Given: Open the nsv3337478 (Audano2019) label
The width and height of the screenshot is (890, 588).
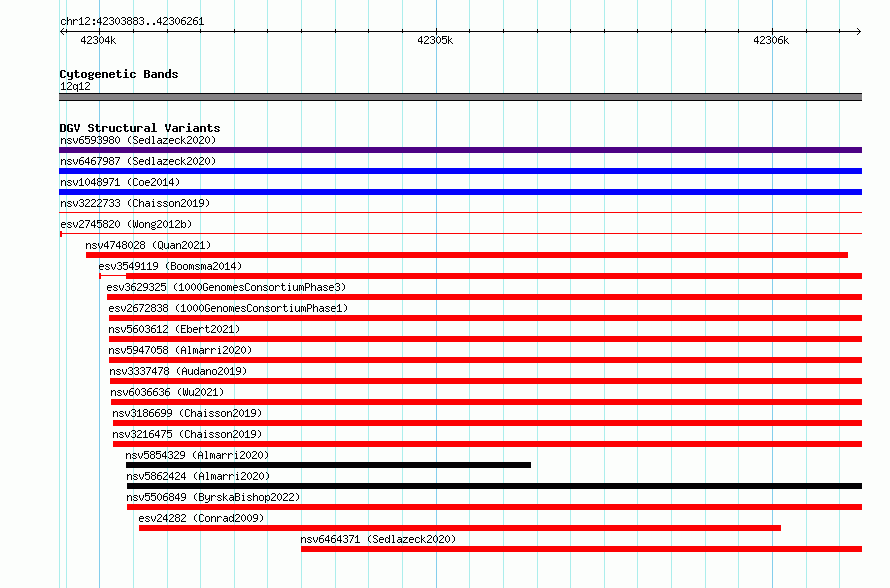Looking at the screenshot, I should pos(178,371).
